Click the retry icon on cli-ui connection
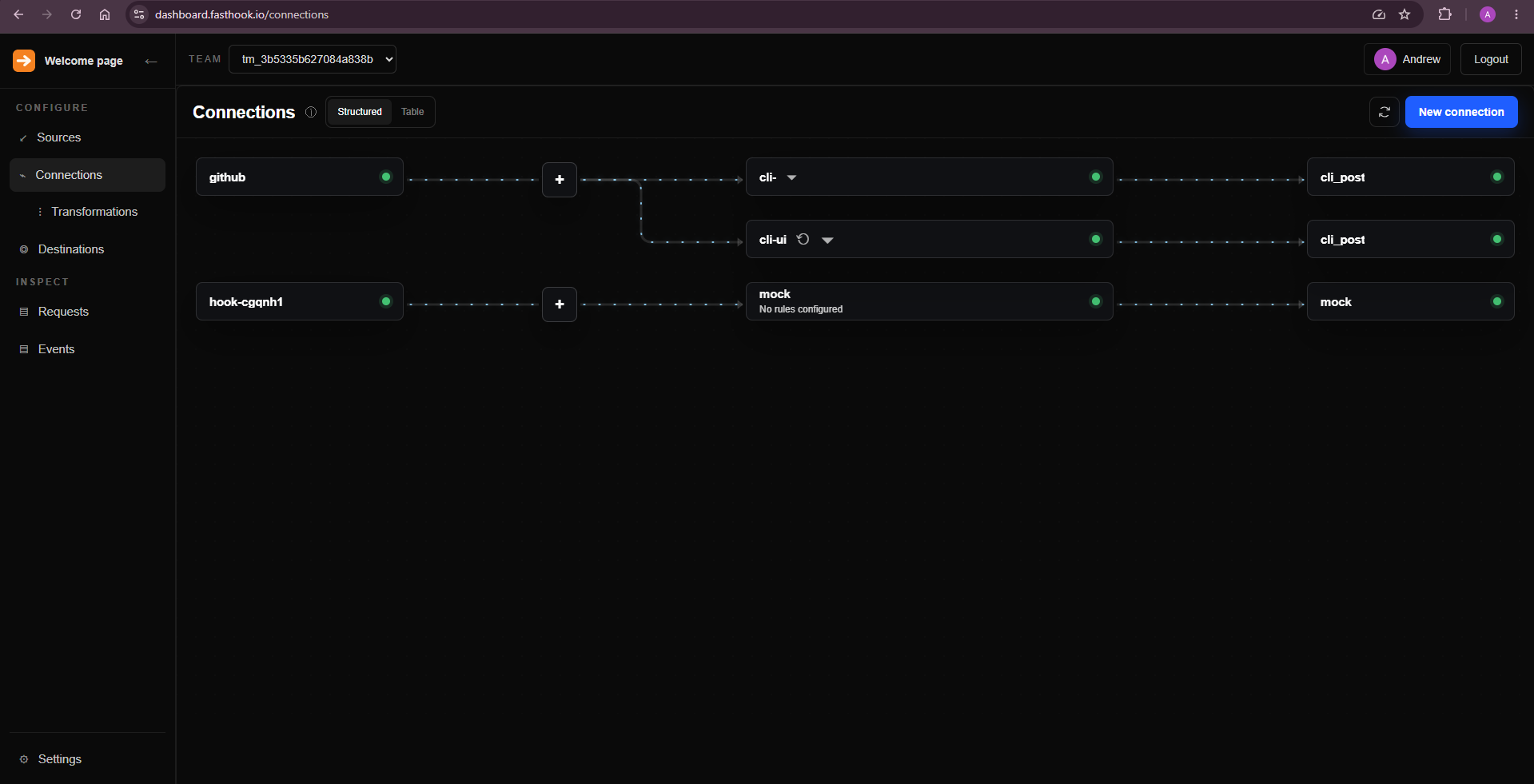Image resolution: width=1534 pixels, height=784 pixels. (x=803, y=239)
